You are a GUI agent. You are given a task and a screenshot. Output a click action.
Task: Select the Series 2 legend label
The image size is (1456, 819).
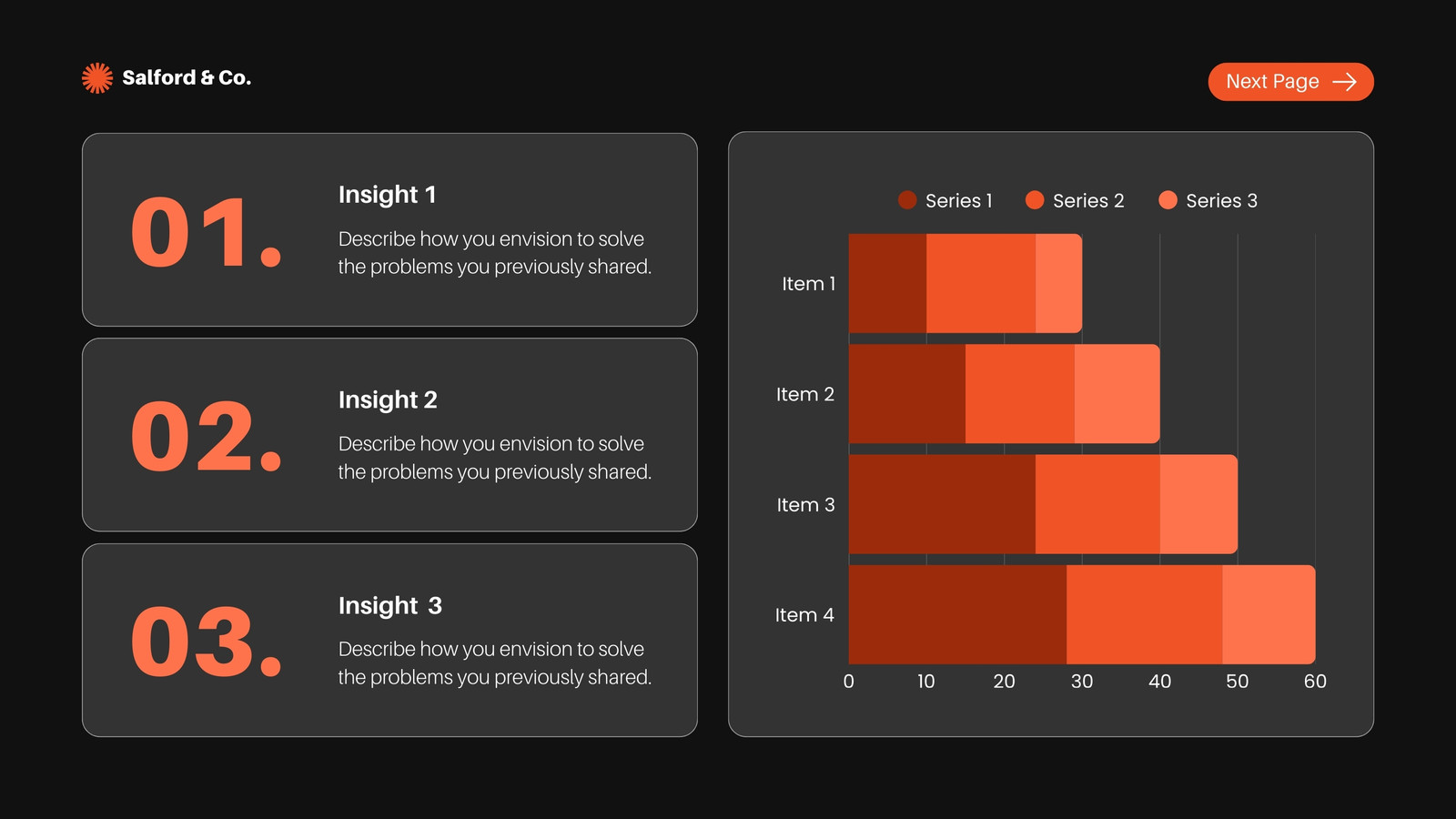coord(1088,201)
